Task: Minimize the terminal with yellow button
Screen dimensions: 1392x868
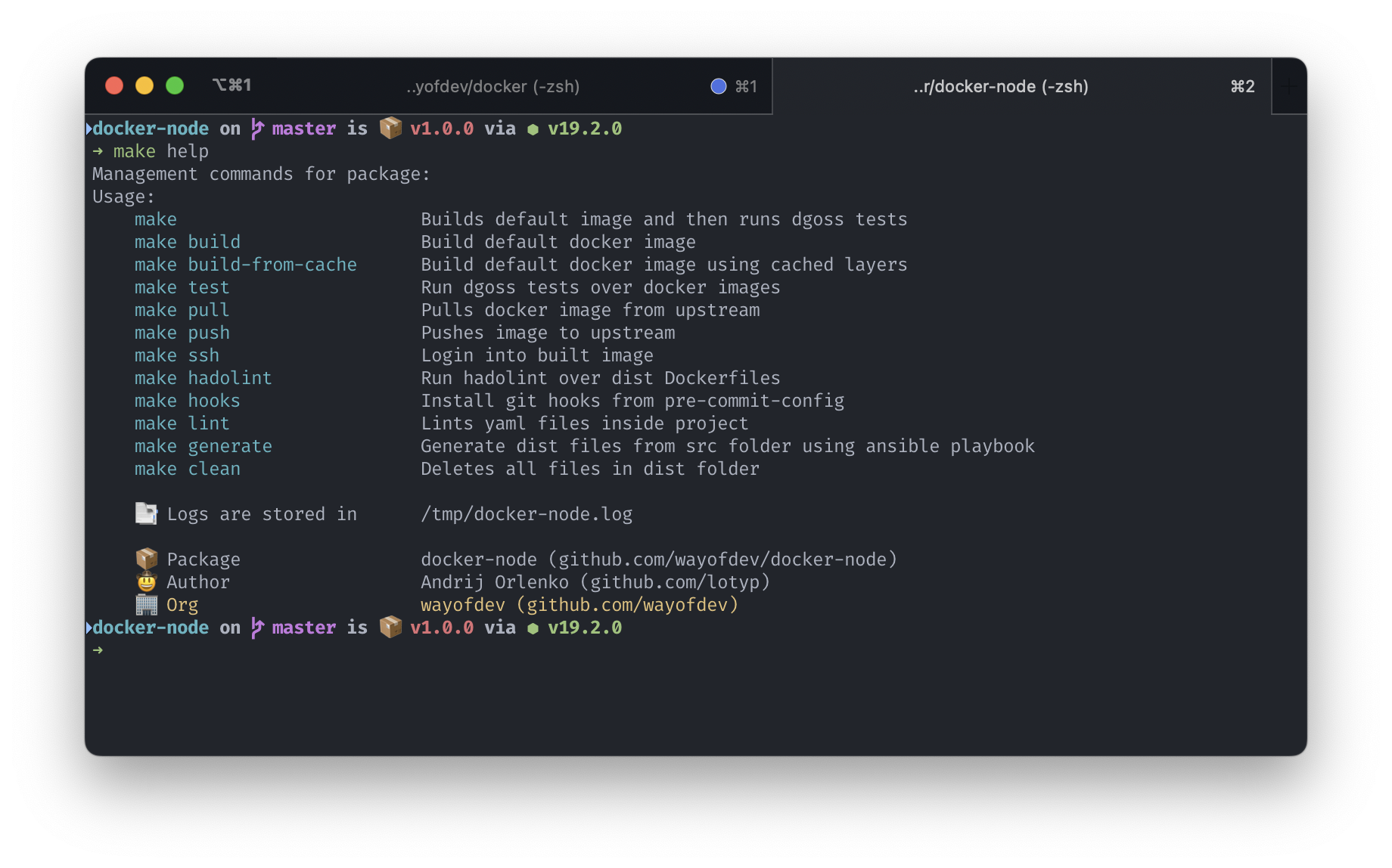Action: [x=144, y=85]
